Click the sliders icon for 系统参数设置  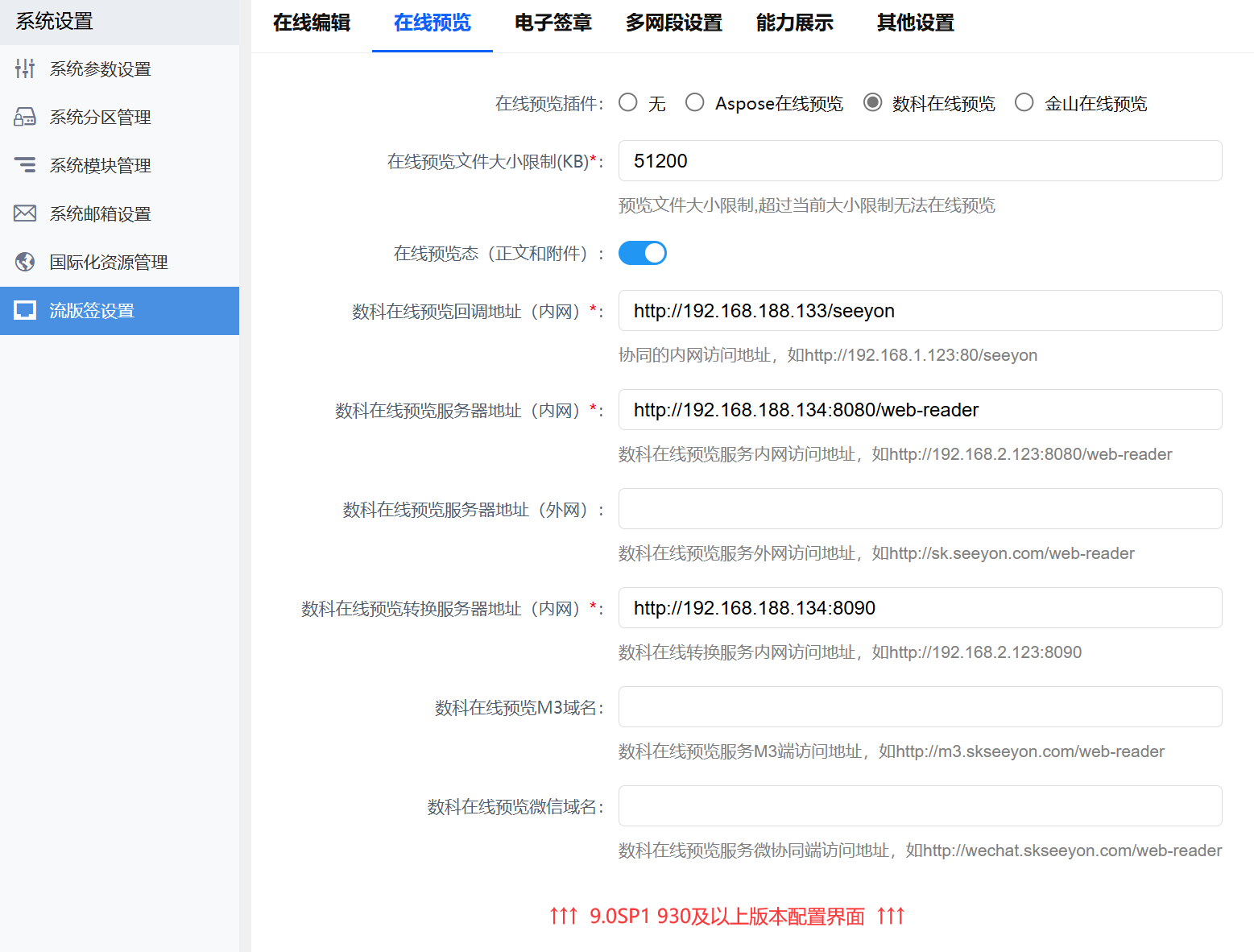tap(25, 69)
